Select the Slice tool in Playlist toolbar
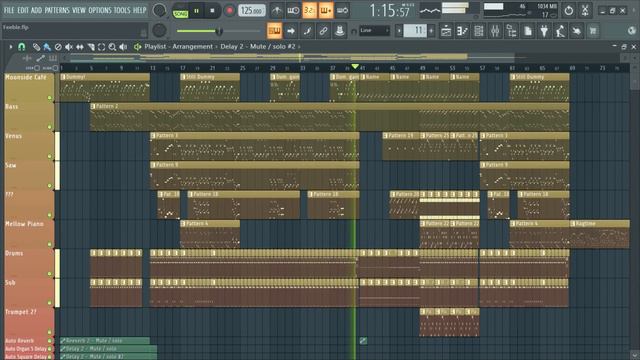 pyautogui.click(x=91, y=47)
